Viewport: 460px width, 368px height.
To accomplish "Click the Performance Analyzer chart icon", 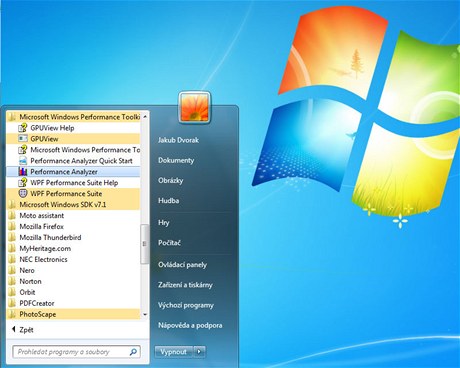I will point(22,172).
